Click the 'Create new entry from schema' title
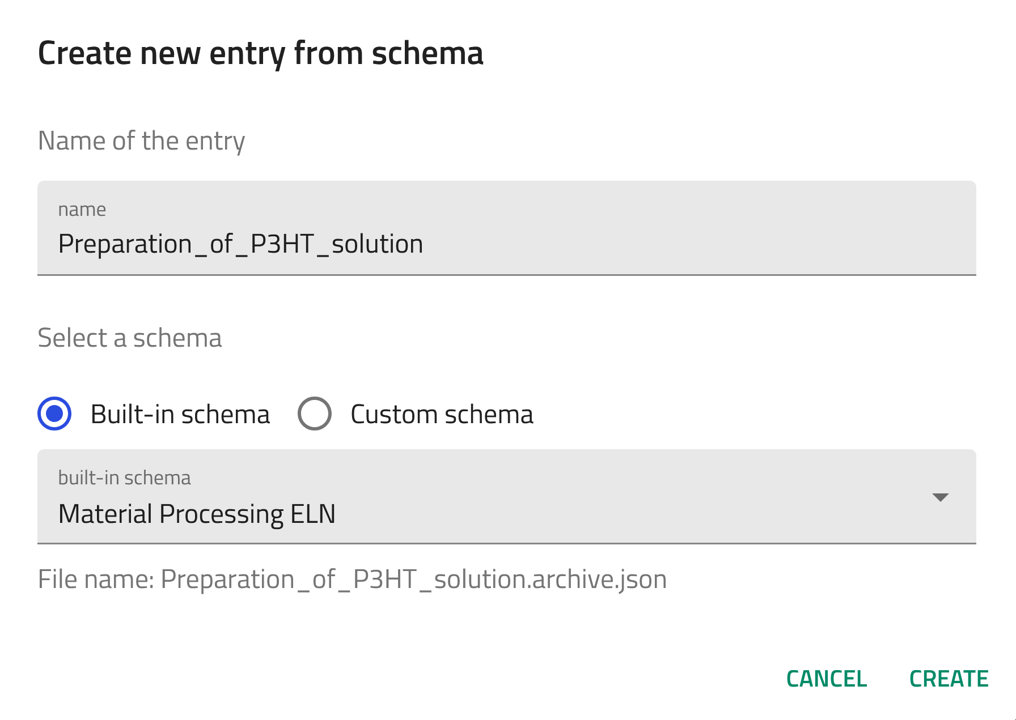This screenshot has width=1016, height=720. (x=260, y=53)
